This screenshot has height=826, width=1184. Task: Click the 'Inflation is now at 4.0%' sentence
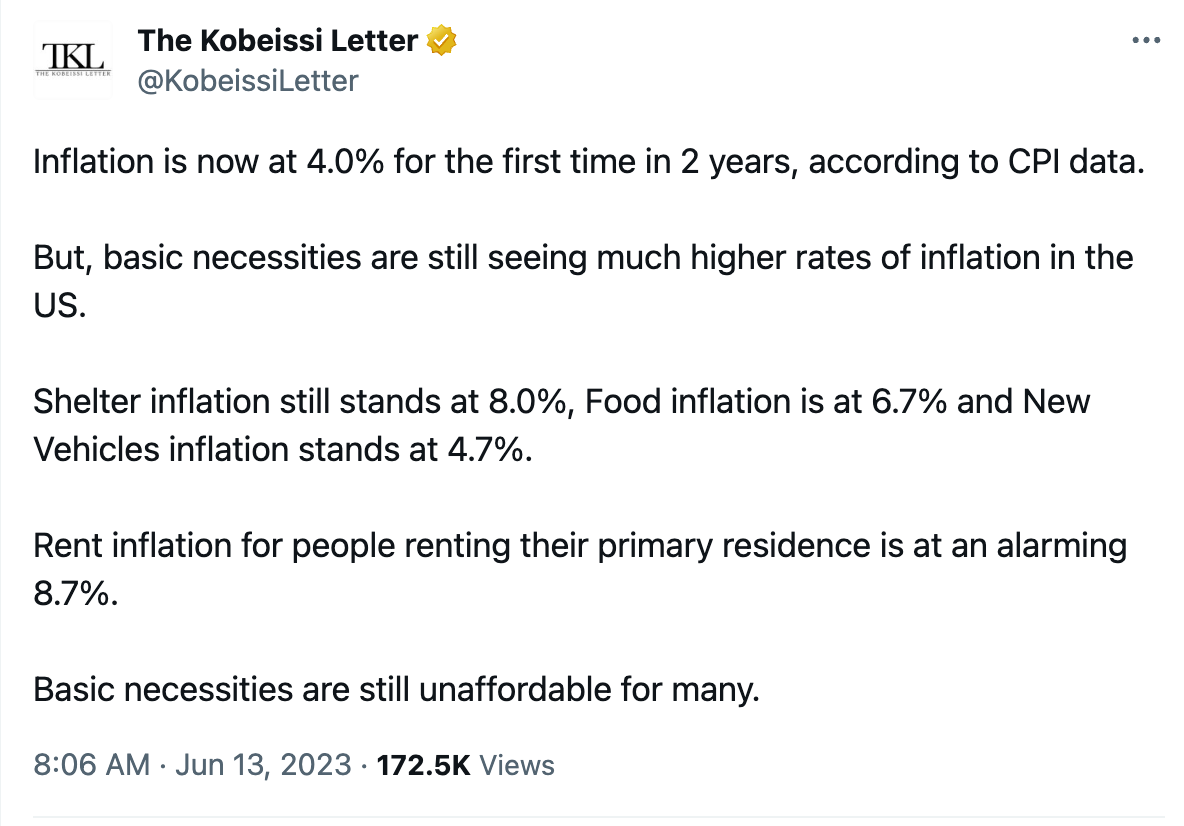tap(589, 162)
